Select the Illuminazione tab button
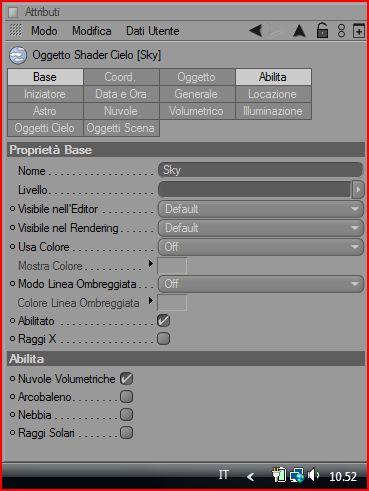Viewport: 369px width, 491px height. [273, 111]
